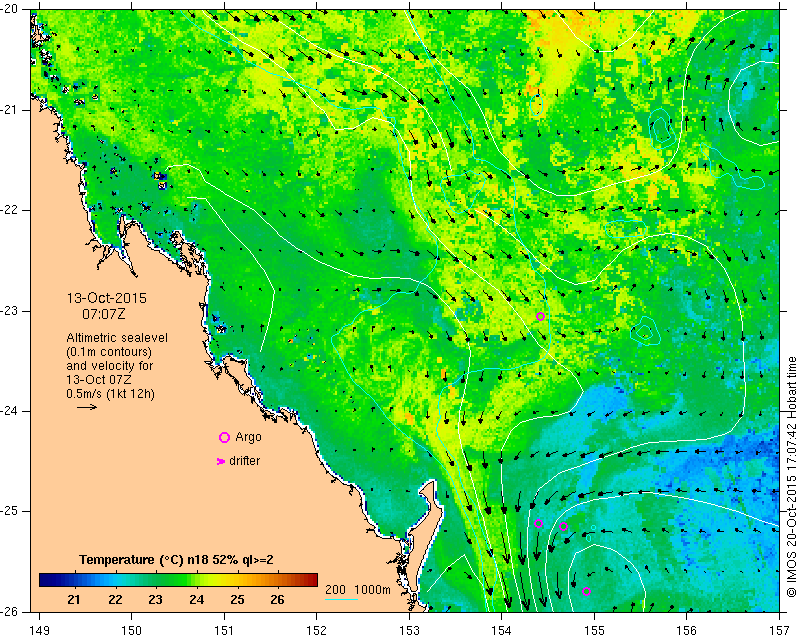The width and height of the screenshot is (800, 640).
Task: Click the '13-Oct-2015' date label
Action: click(x=107, y=298)
